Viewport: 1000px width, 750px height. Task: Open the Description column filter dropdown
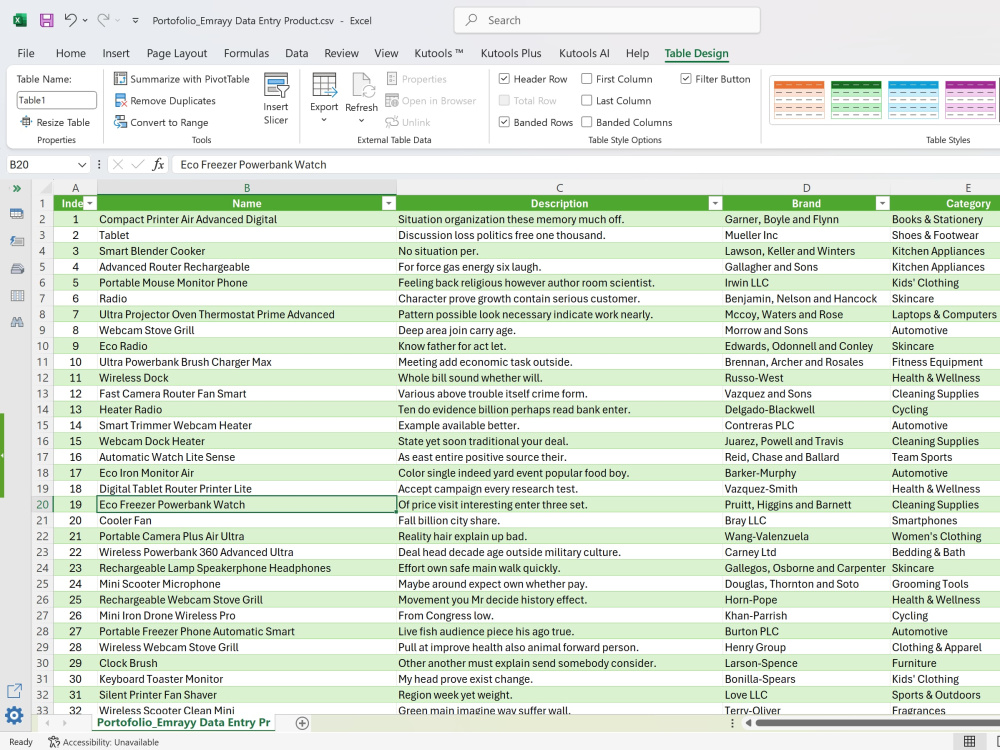[x=715, y=203]
